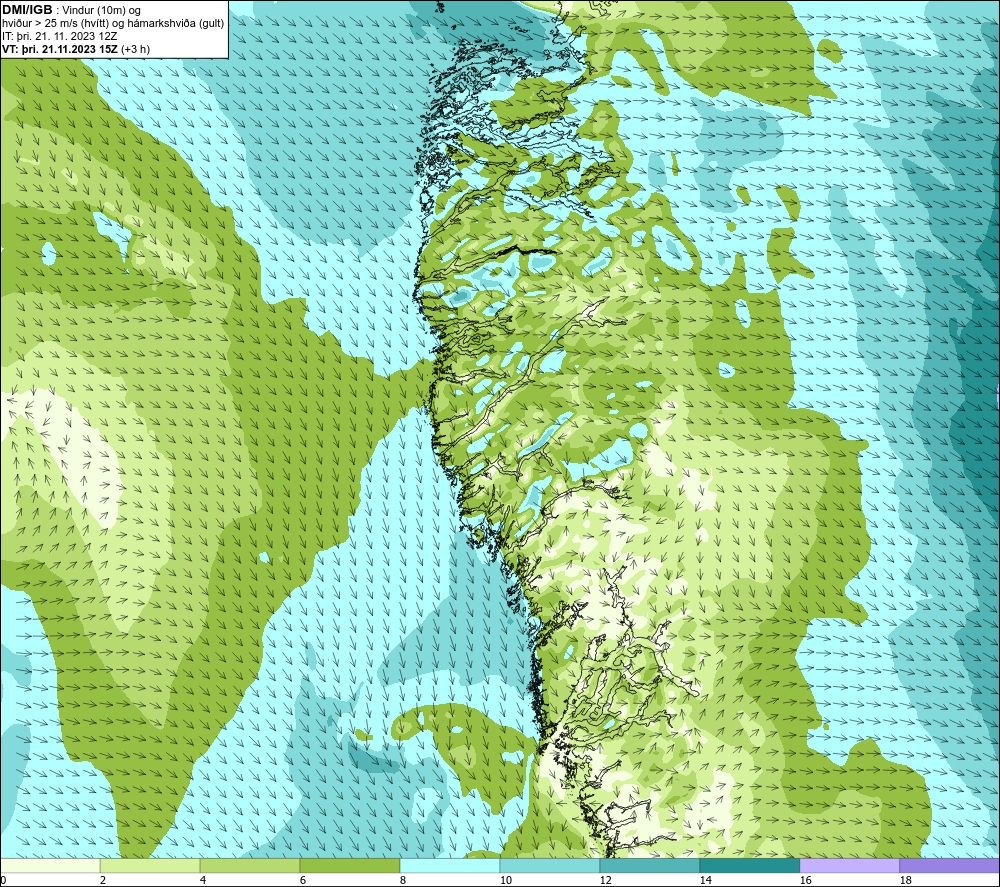Click the 16-18 m/s light purple swatch

[849, 865]
